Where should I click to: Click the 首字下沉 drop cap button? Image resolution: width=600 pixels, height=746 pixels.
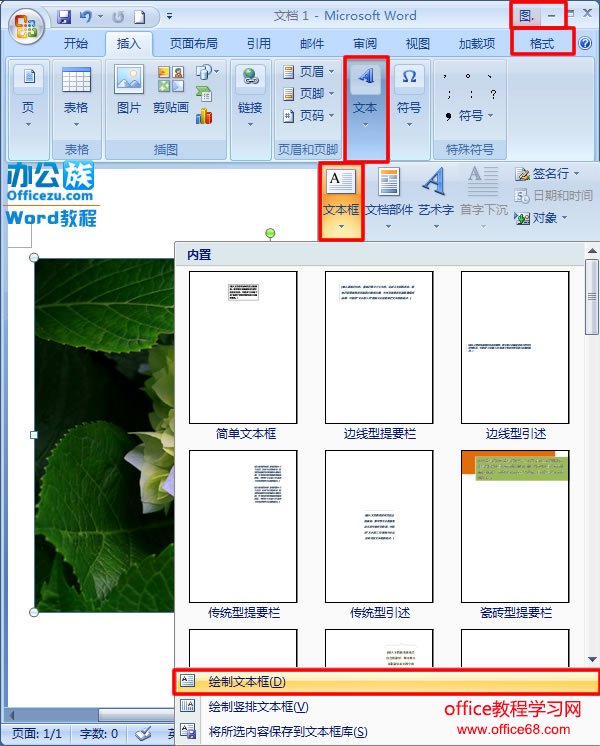coord(483,197)
